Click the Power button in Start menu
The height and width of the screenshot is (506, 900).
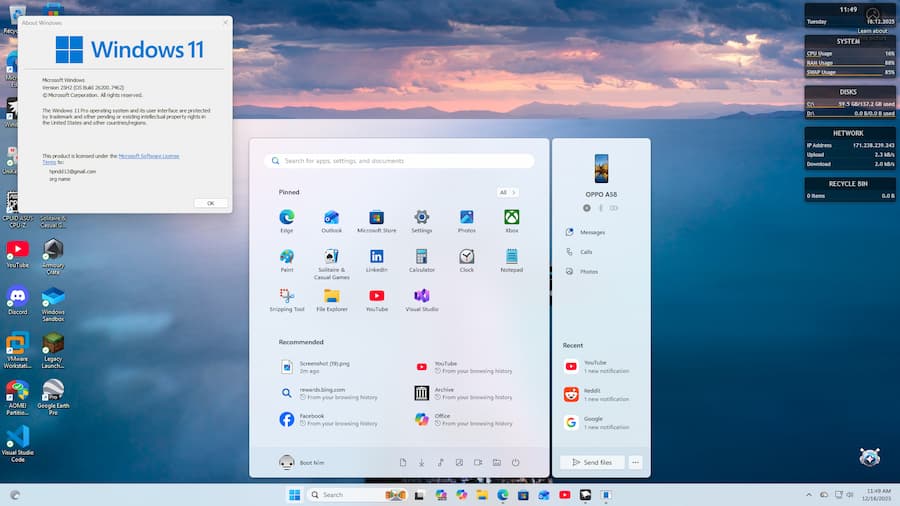516,463
